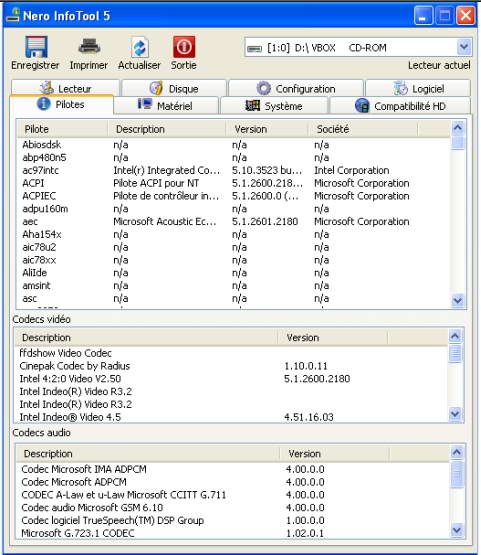The height and width of the screenshot is (555, 481).
Task: Select the ACPIEC driver row
Action: click(234, 196)
